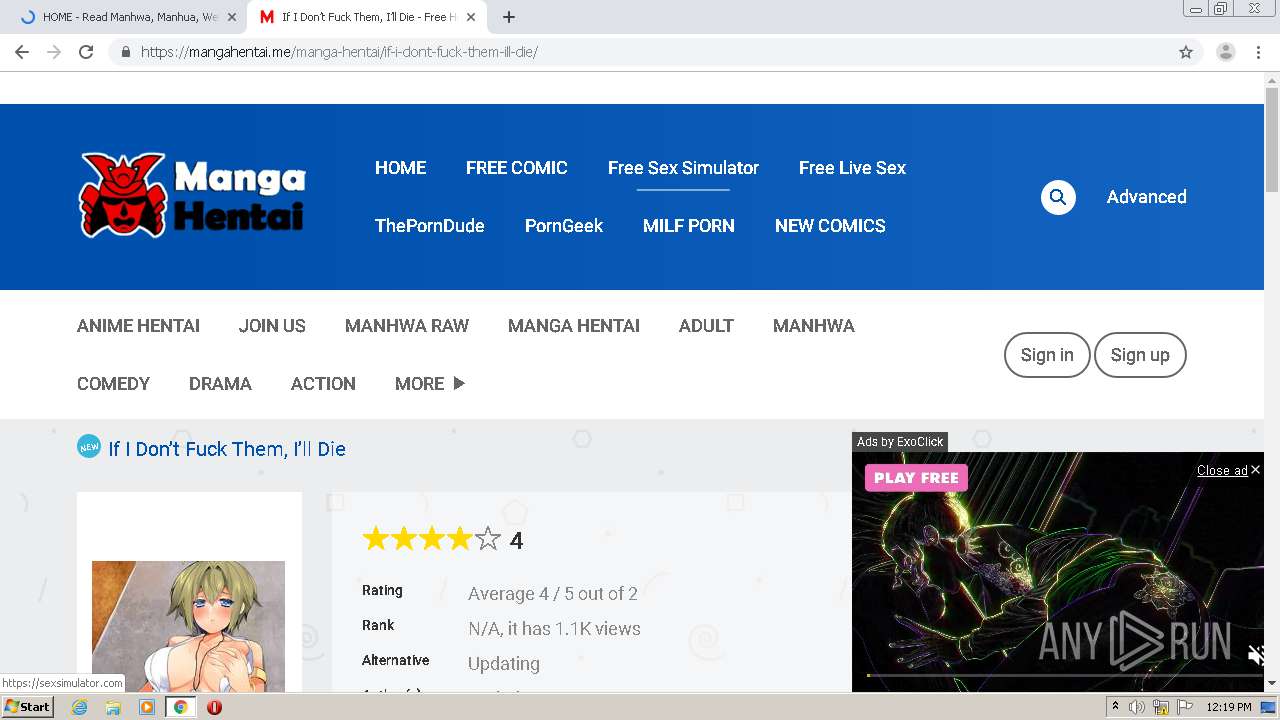Open the media player taskbar icon
This screenshot has height=720, width=1280.
pos(147,707)
